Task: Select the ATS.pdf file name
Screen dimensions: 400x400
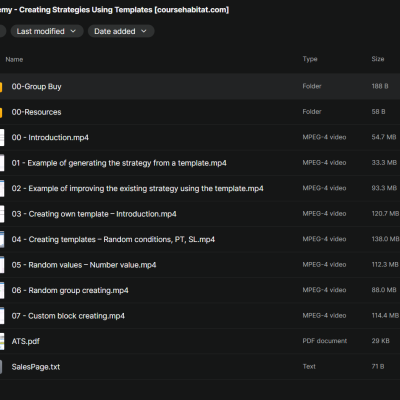Action: (26, 341)
